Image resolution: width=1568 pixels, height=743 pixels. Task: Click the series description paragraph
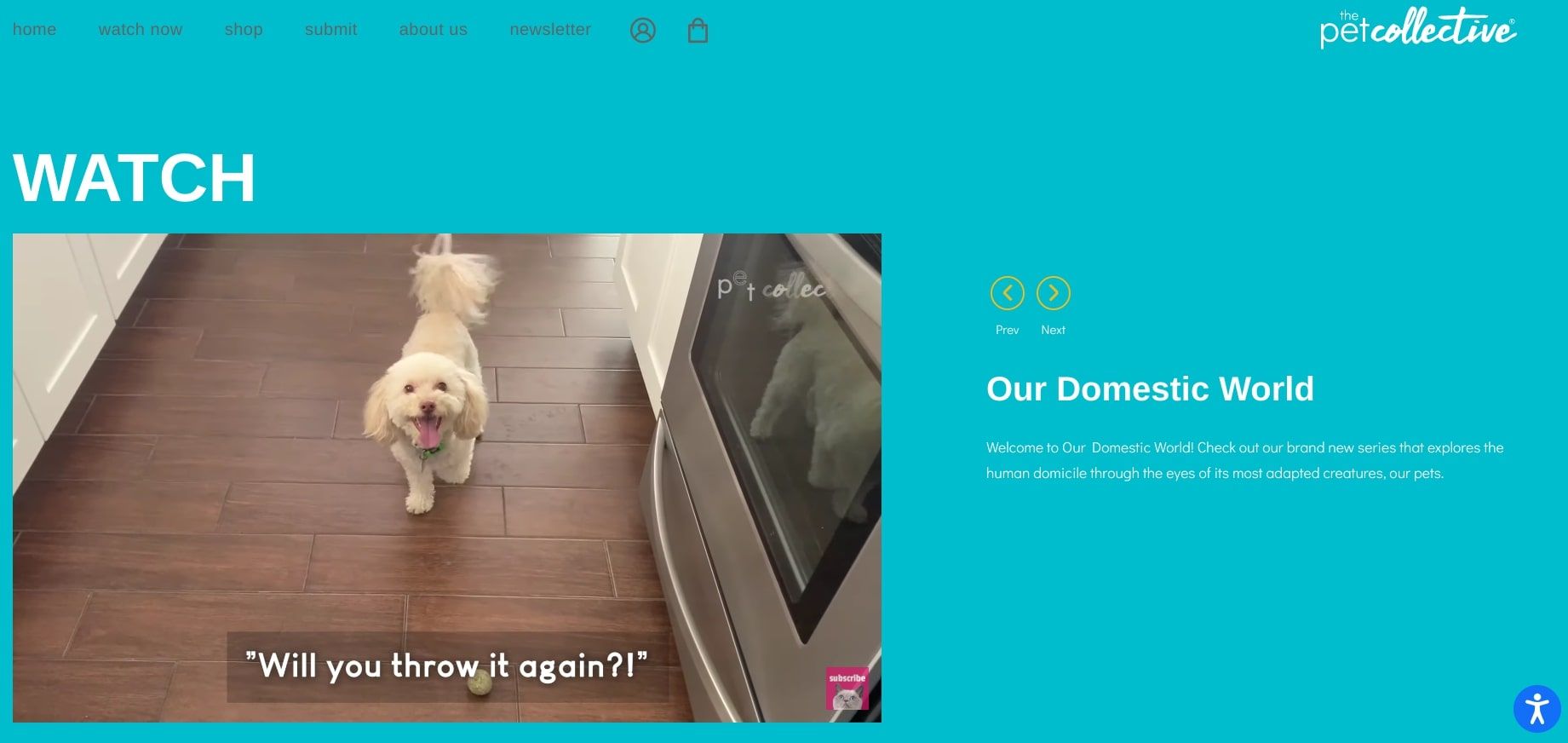(x=1245, y=460)
